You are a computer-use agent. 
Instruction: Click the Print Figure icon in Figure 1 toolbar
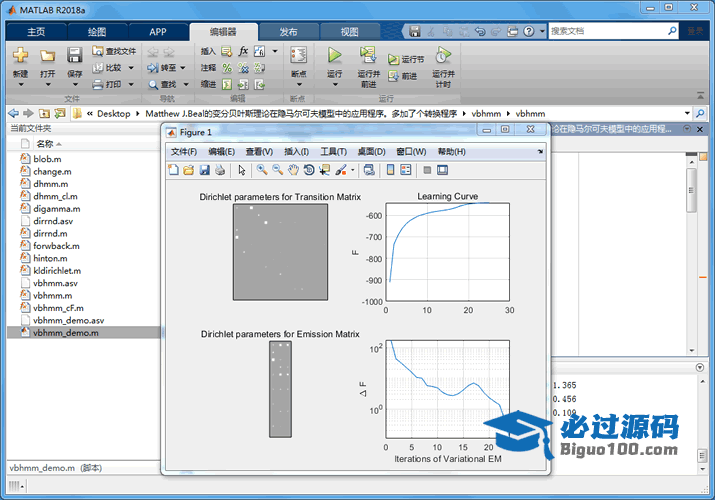click(x=220, y=170)
